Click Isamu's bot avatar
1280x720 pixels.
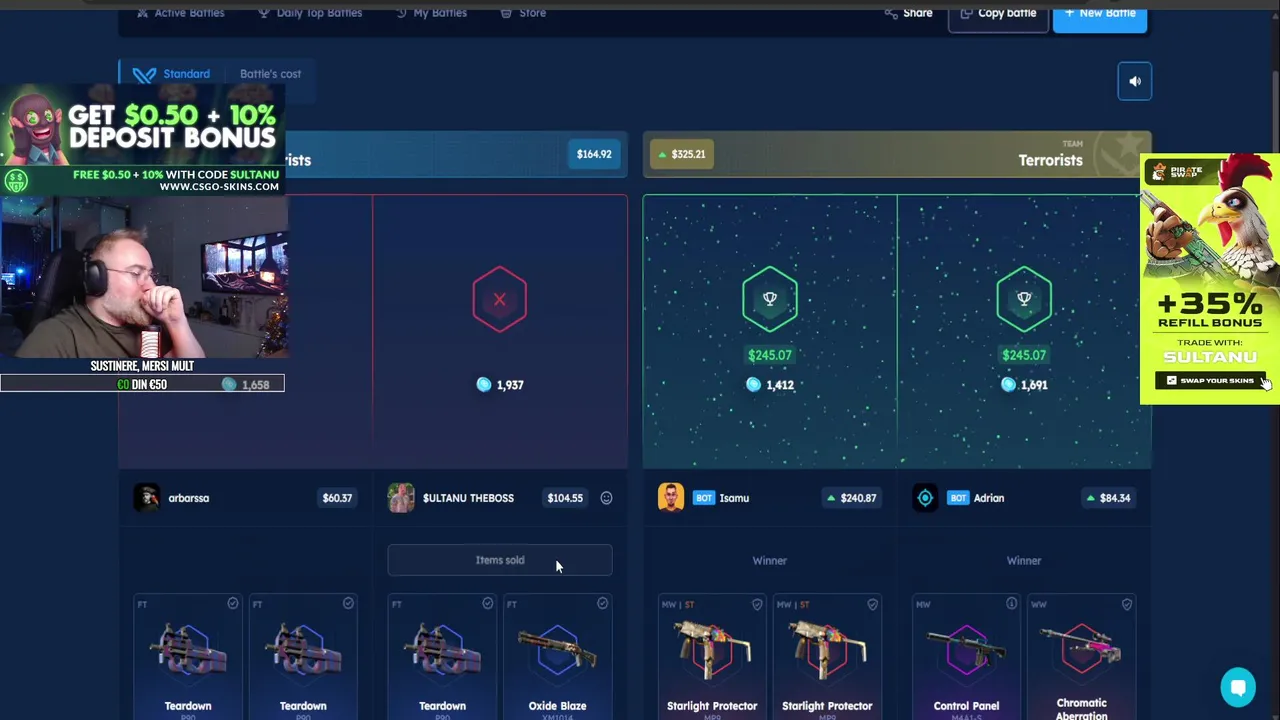pyautogui.click(x=671, y=498)
